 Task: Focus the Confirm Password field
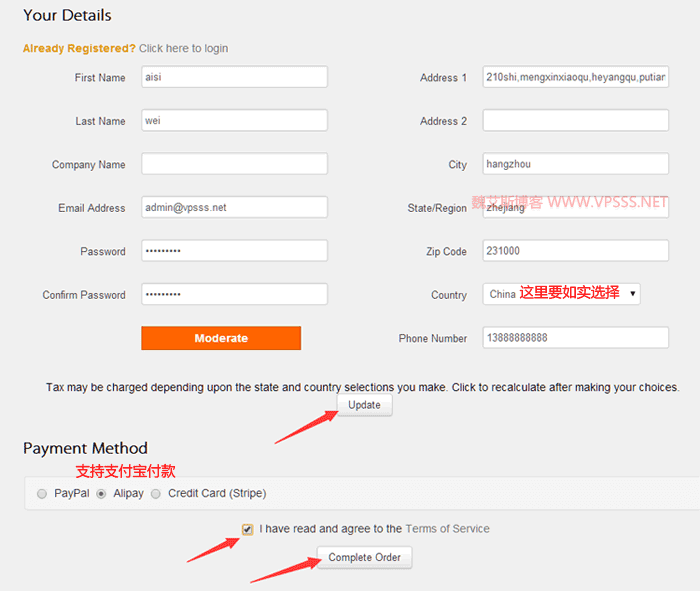pos(234,294)
